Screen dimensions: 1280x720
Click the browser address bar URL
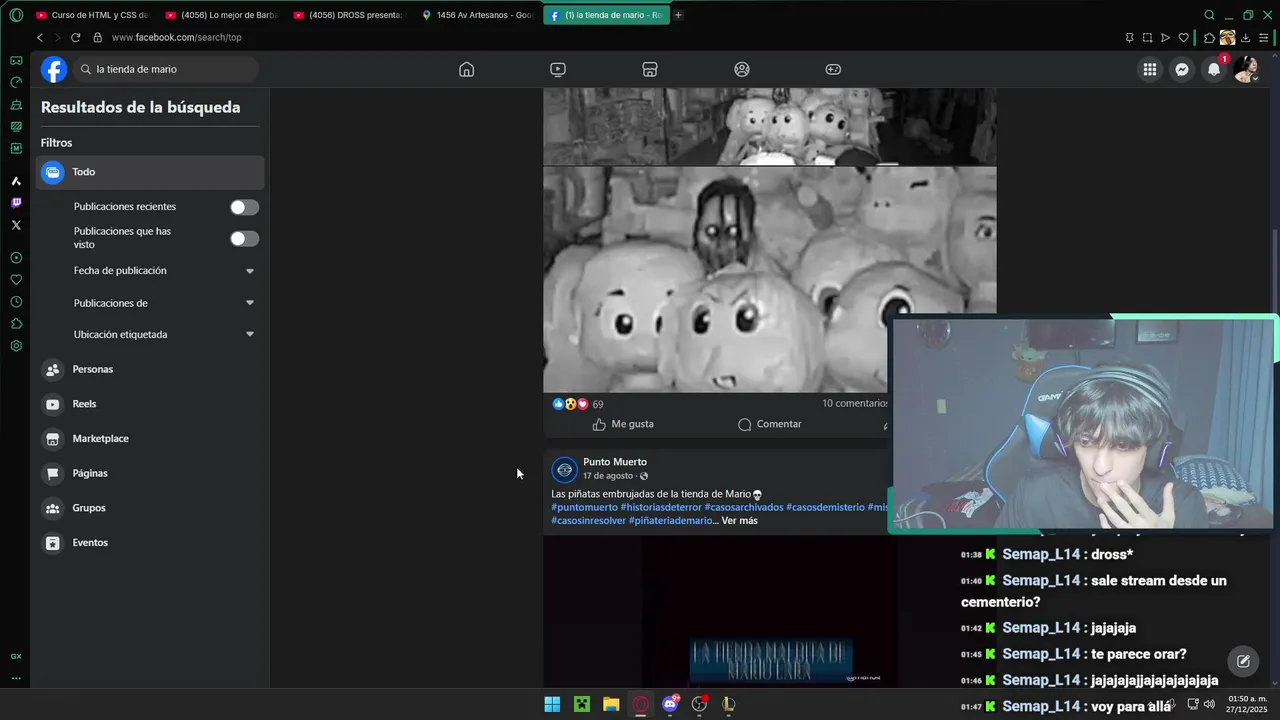click(176, 37)
